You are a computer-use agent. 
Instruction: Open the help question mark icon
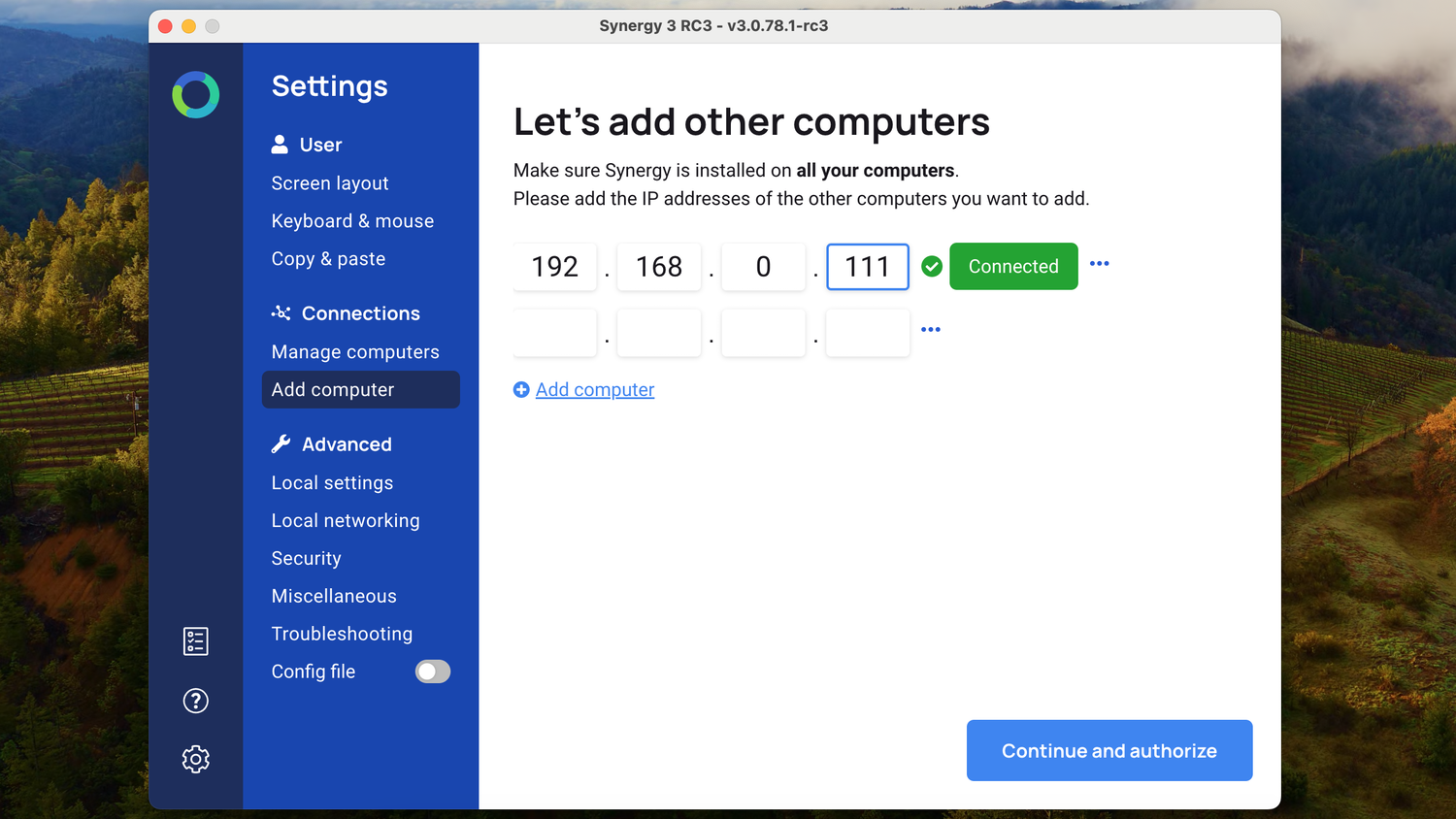(x=196, y=701)
